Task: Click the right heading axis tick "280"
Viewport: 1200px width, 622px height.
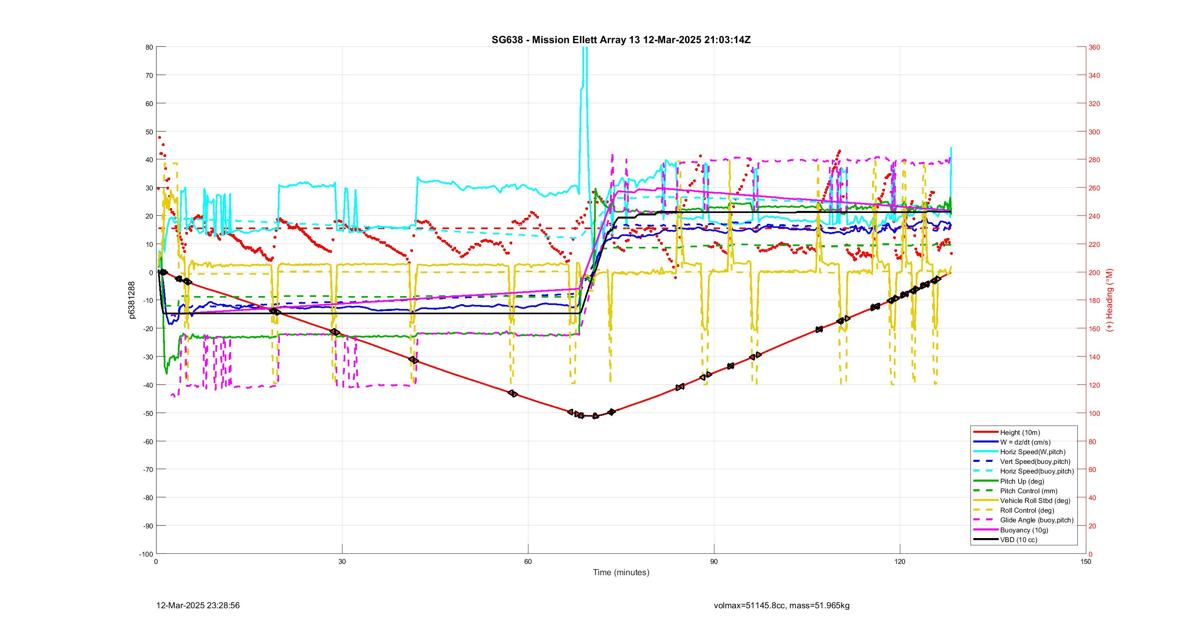Action: coord(1094,160)
